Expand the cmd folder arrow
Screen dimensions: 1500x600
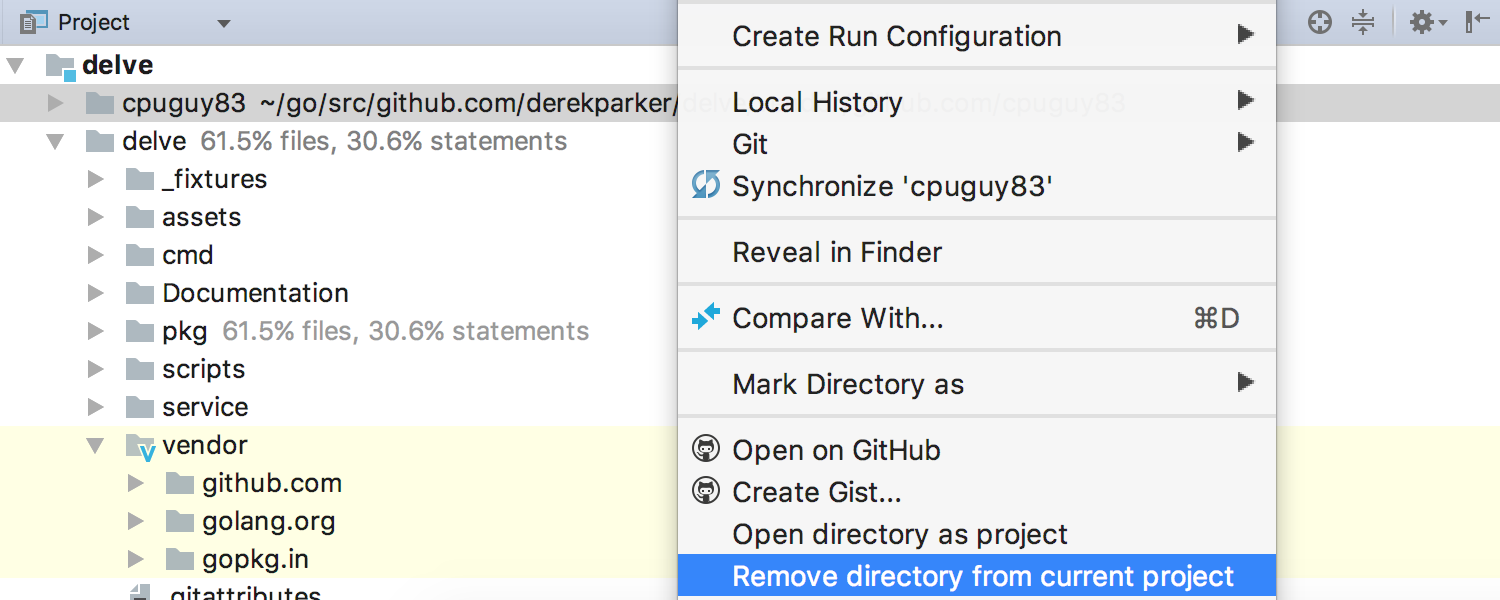(96, 256)
